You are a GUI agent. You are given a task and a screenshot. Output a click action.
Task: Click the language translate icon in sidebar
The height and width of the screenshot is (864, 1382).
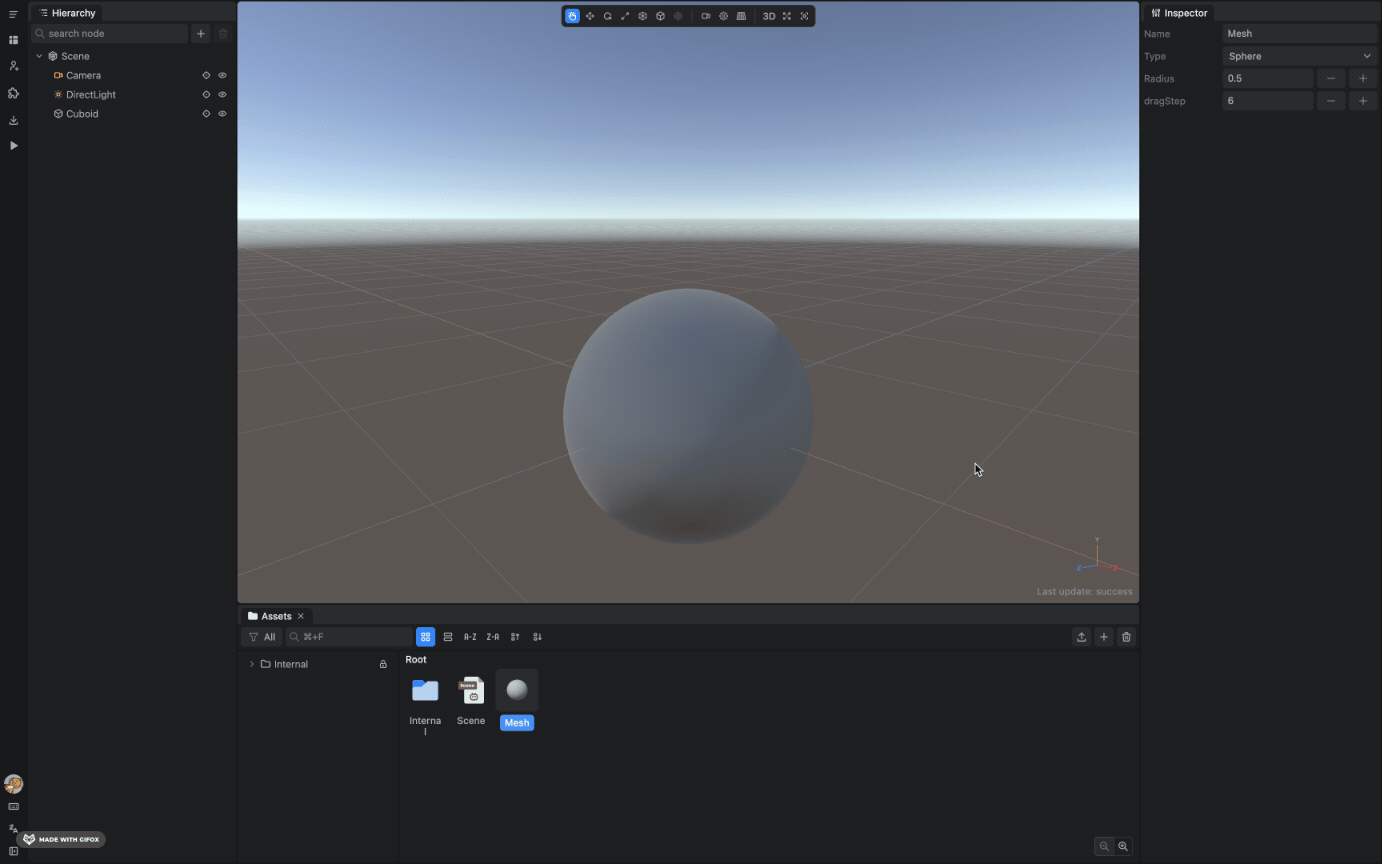(13, 829)
